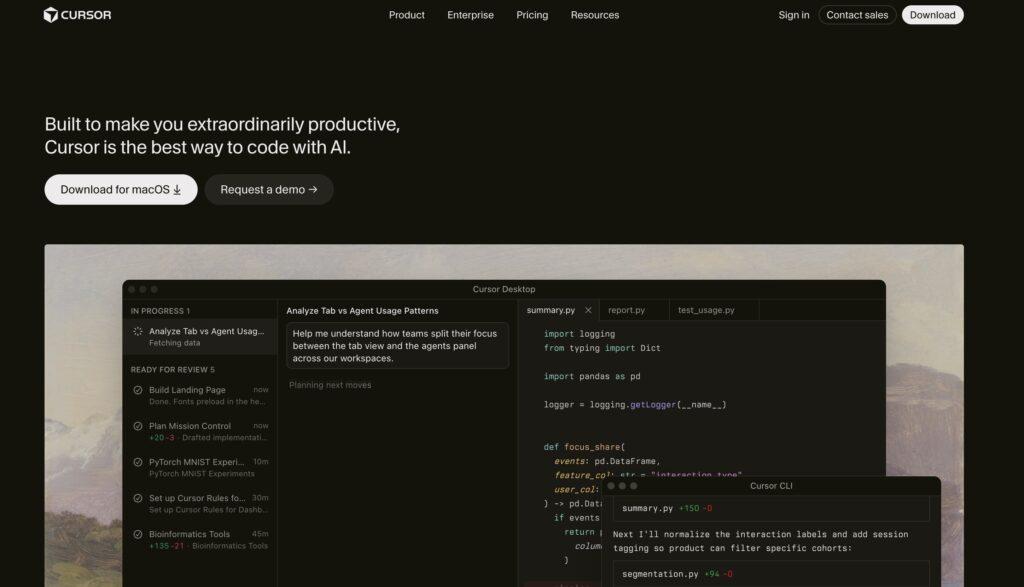Viewport: 1024px width, 587px height.
Task: Click check icon next to Set up Cursor Rules
Action: pyautogui.click(x=138, y=498)
